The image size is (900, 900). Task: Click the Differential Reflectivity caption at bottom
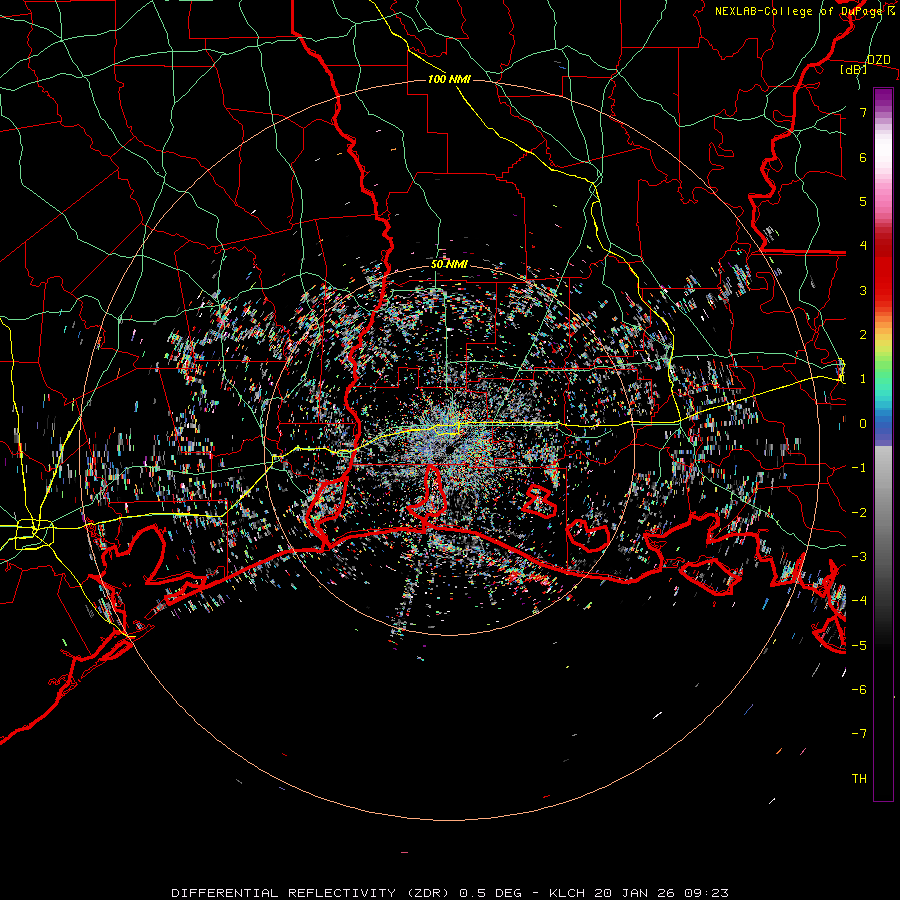[x=450, y=893]
